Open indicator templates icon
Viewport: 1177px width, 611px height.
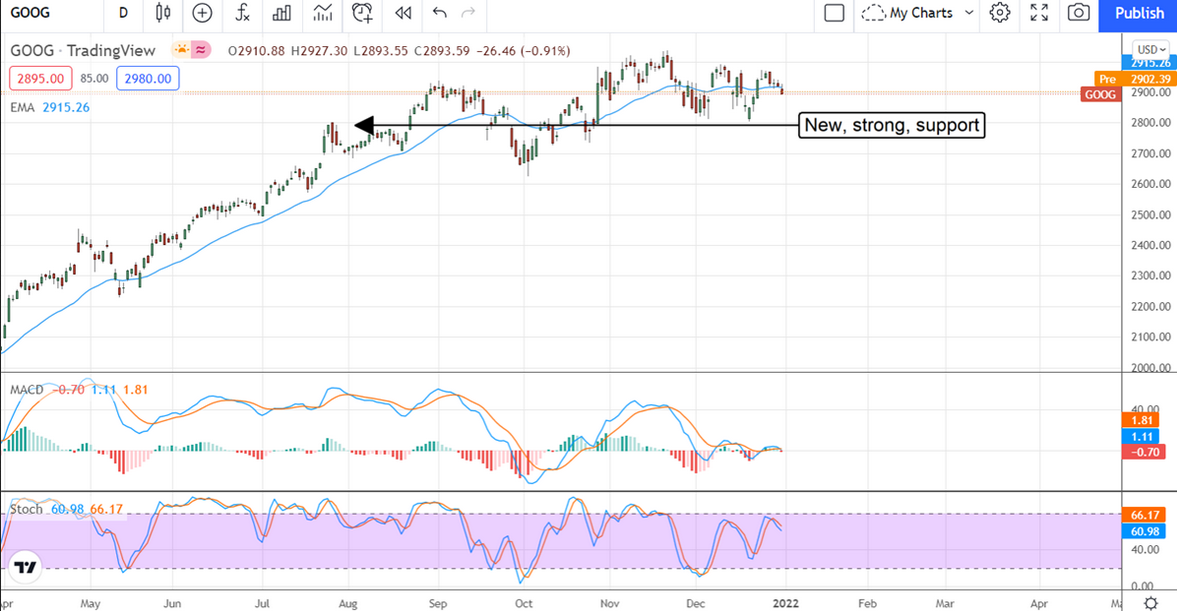[x=323, y=13]
